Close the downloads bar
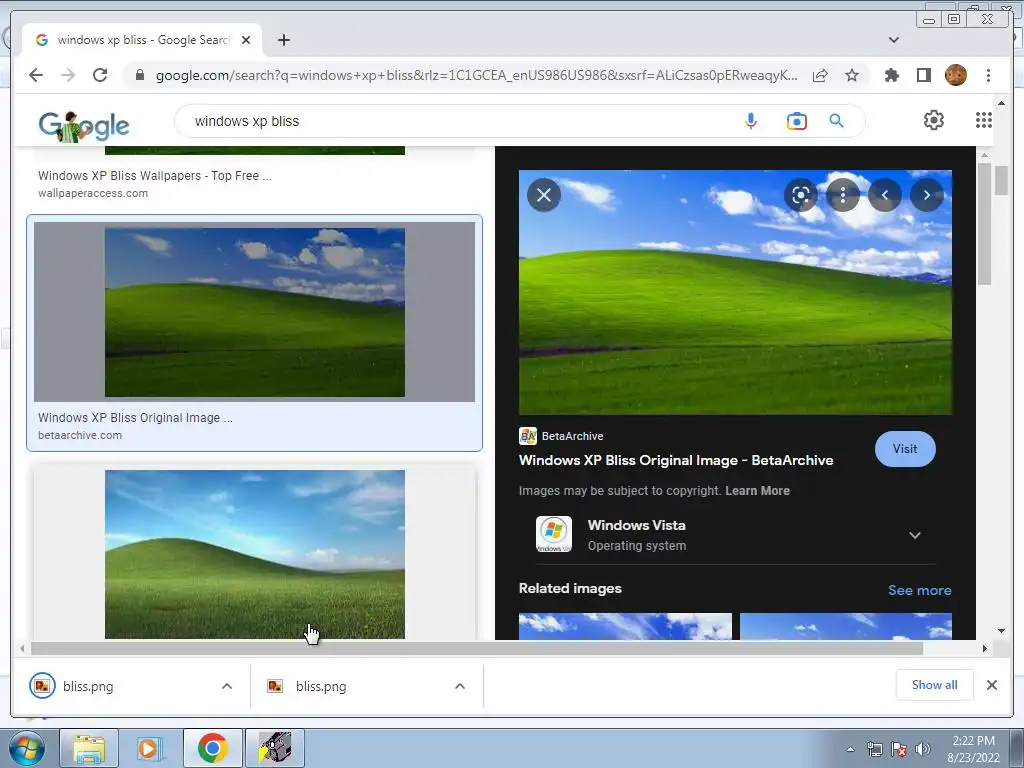The height and width of the screenshot is (768, 1024). (992, 685)
